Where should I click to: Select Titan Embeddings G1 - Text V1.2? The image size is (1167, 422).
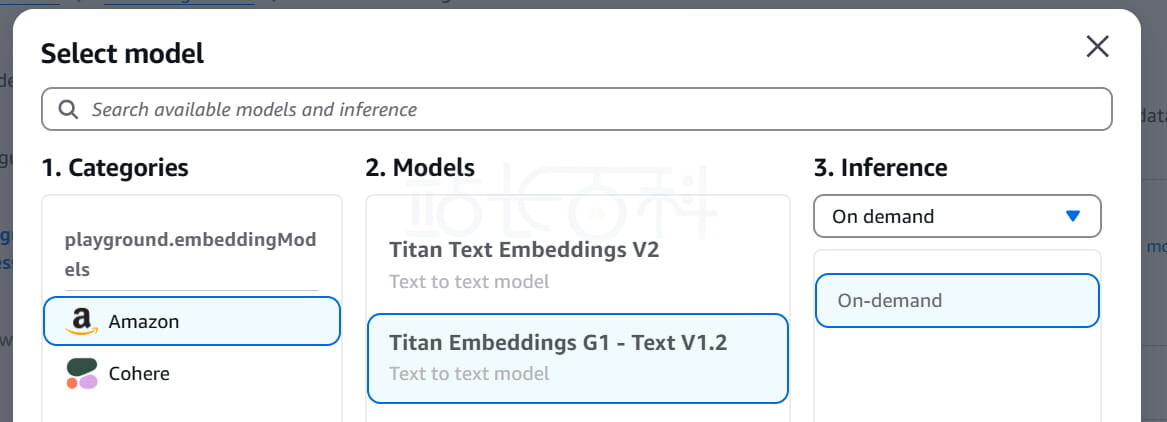558,343
